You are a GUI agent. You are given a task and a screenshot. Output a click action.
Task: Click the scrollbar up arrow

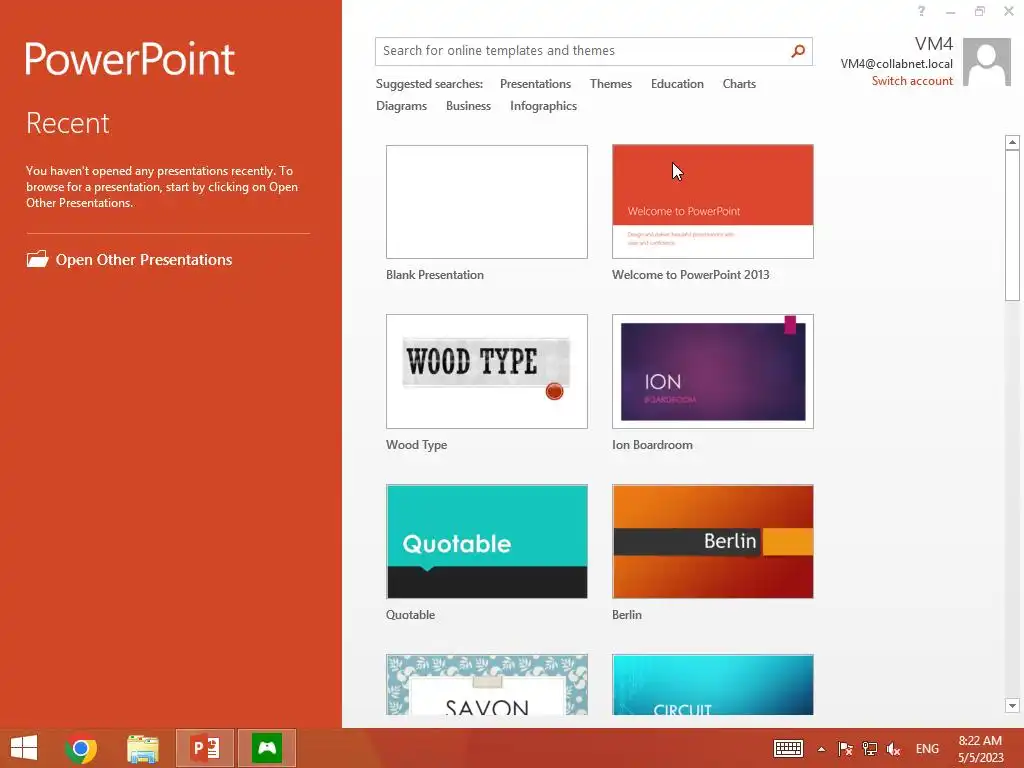(1012, 142)
